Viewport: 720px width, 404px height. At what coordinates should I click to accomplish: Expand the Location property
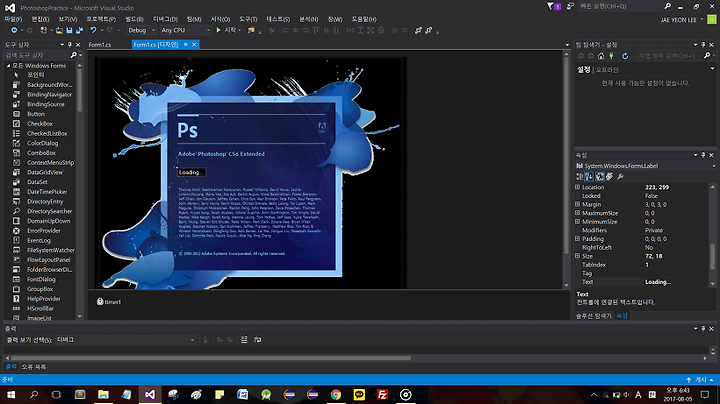pos(578,187)
